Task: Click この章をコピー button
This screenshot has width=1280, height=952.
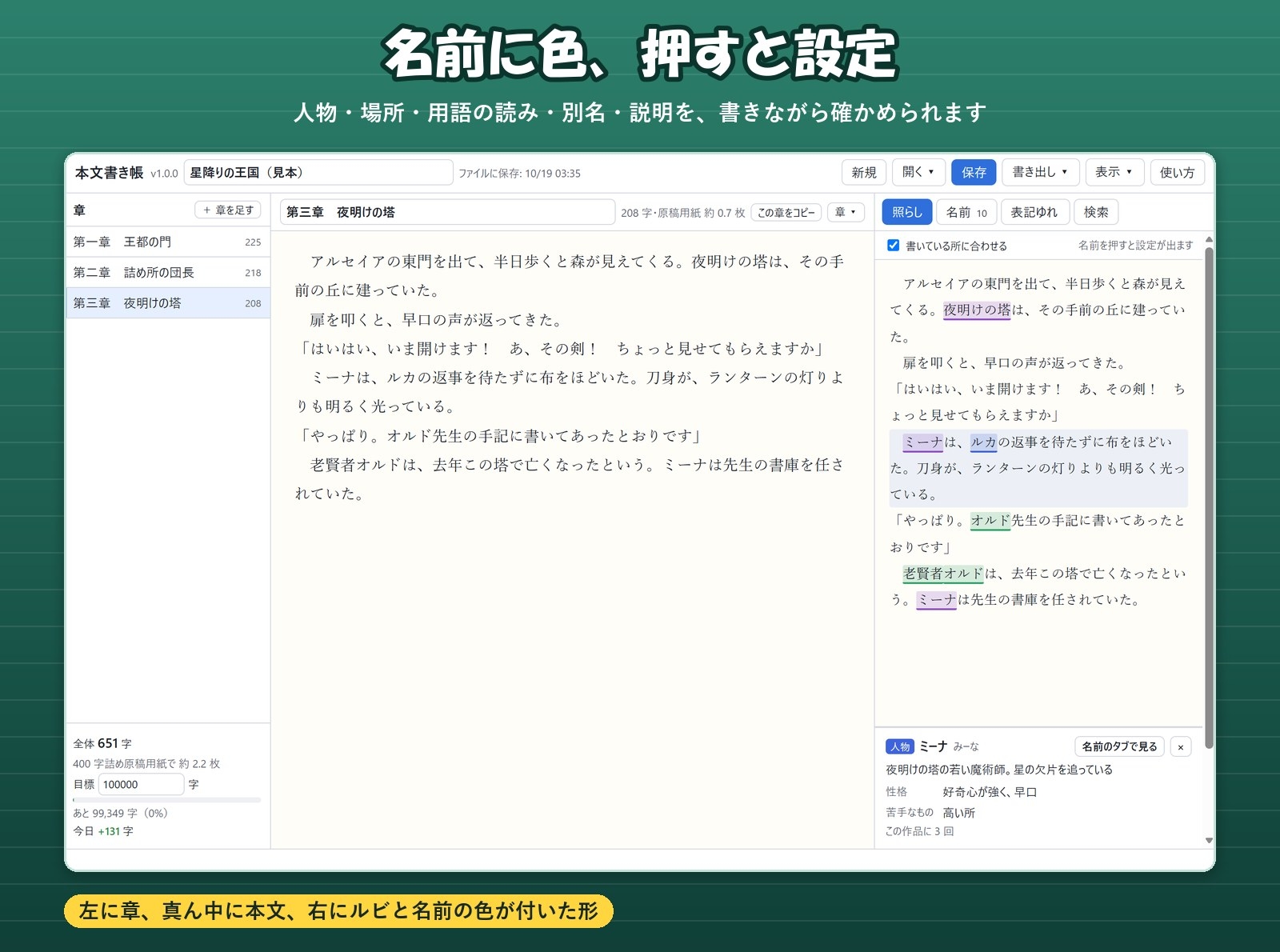Action: tap(786, 212)
